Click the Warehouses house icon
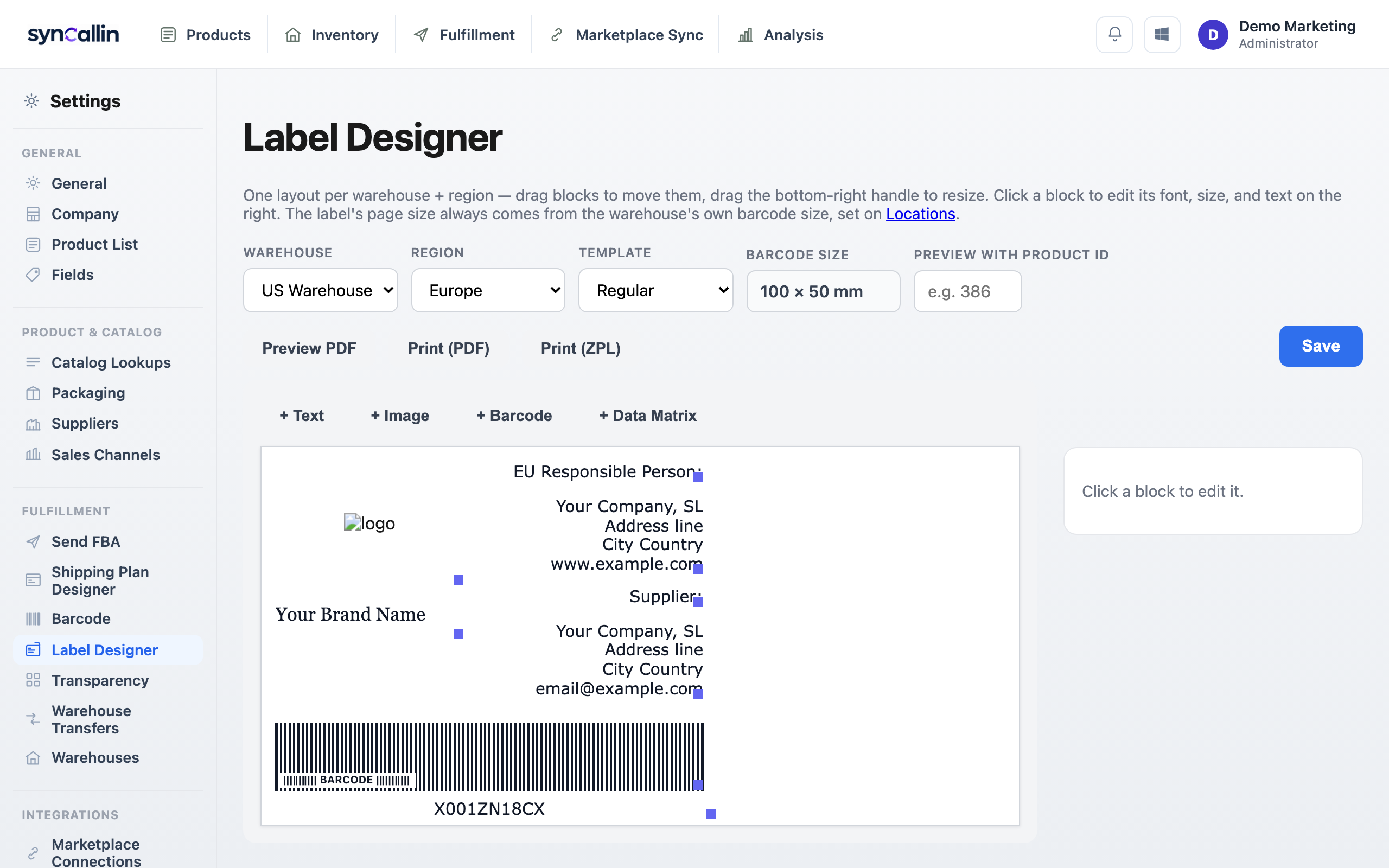1389x868 pixels. 33,758
